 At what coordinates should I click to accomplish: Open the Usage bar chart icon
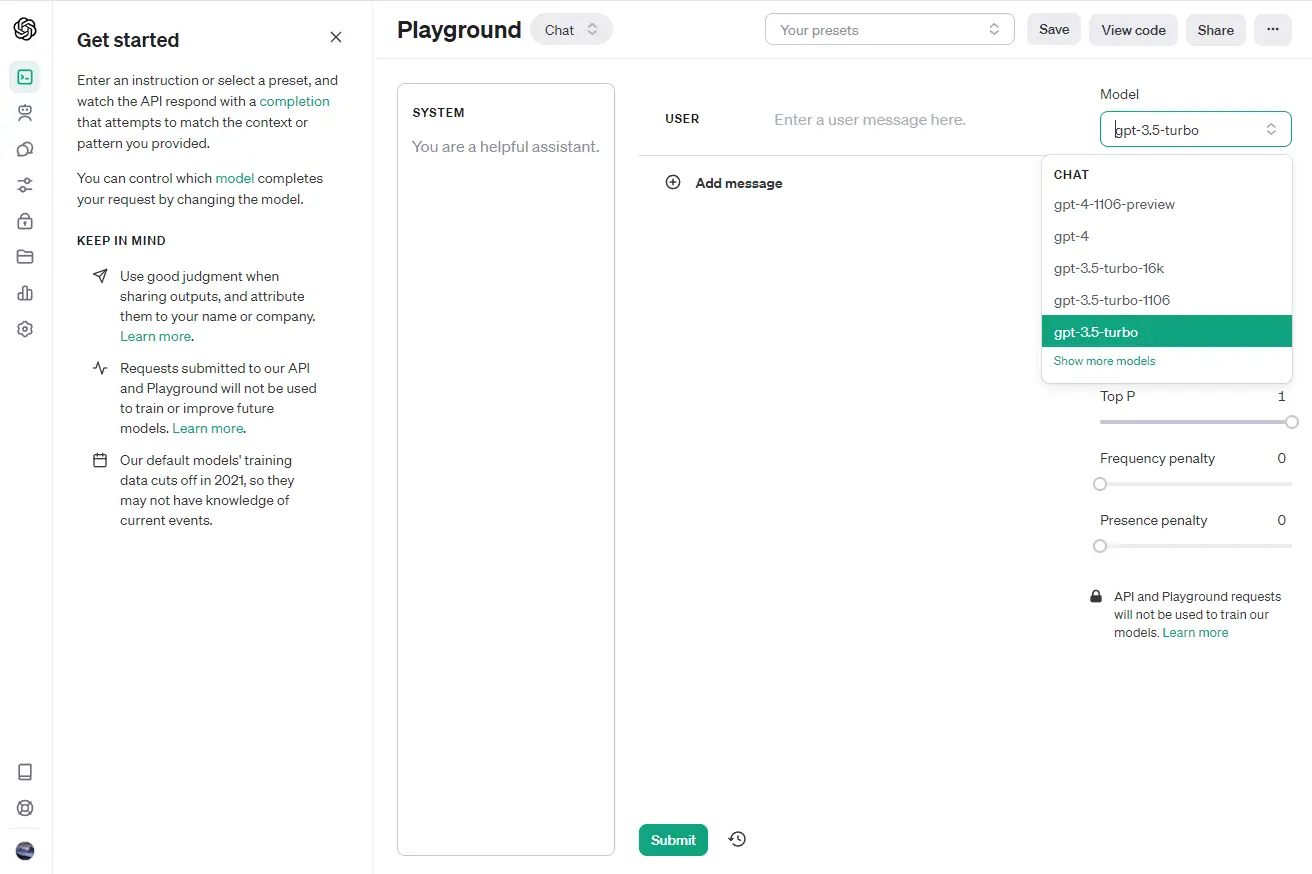coord(25,293)
